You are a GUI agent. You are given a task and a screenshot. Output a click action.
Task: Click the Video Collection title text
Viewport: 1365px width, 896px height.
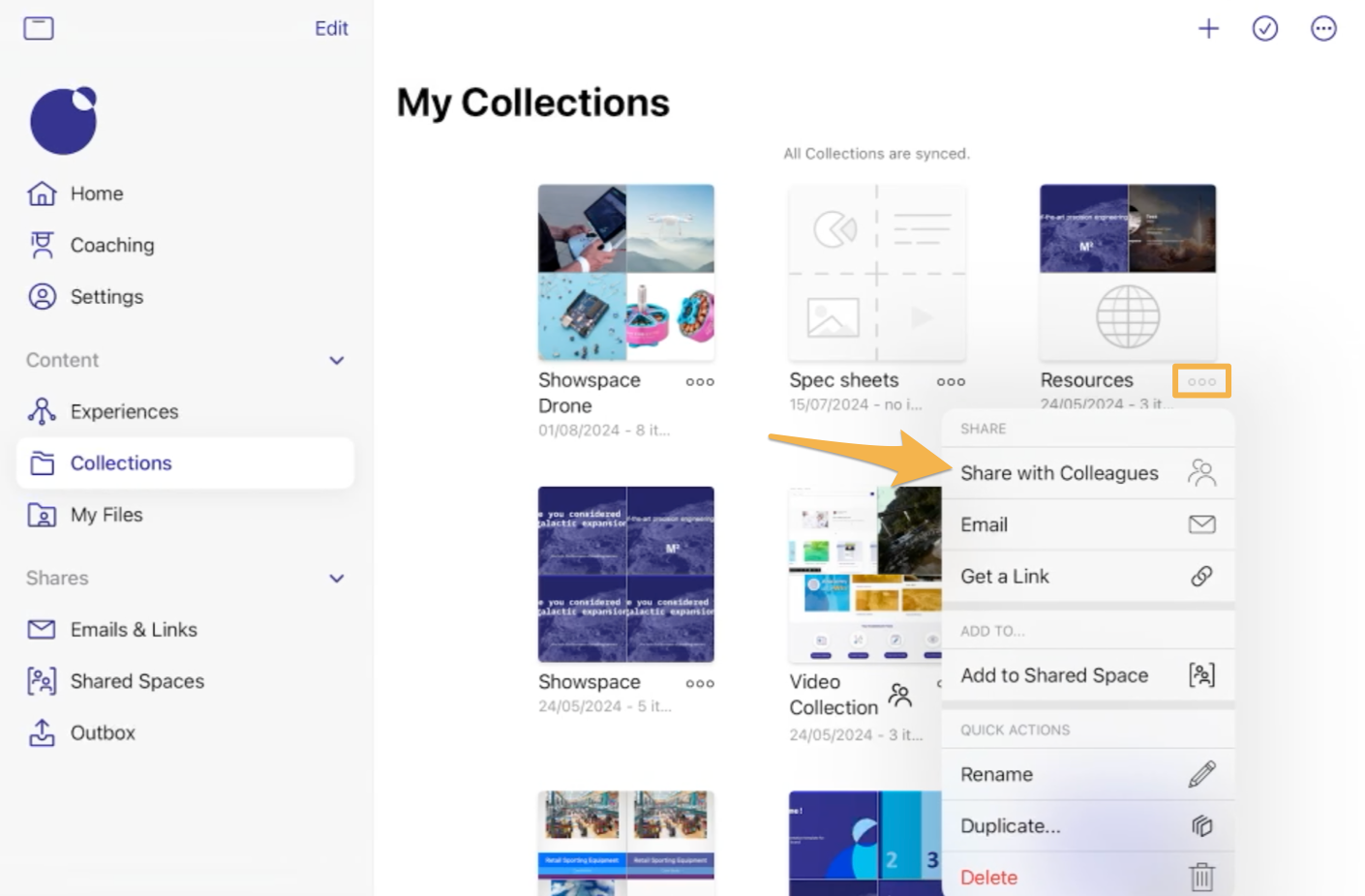834,695
